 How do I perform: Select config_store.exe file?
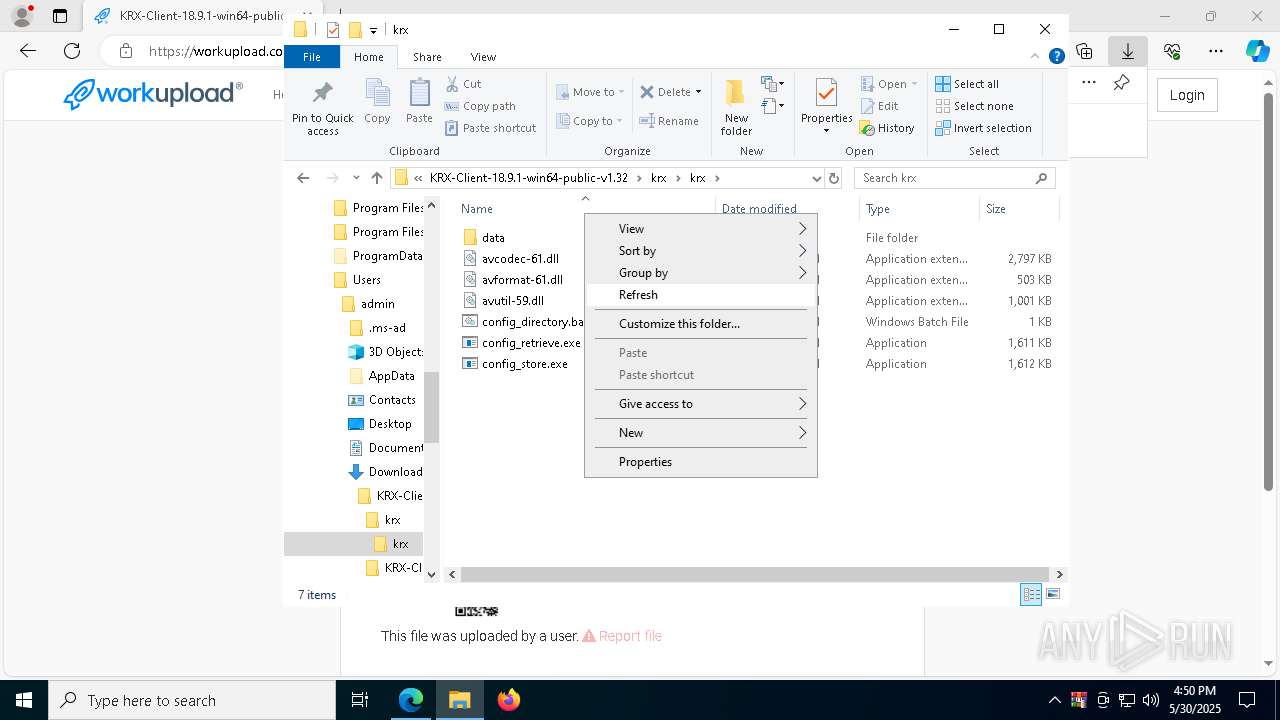pos(515,364)
